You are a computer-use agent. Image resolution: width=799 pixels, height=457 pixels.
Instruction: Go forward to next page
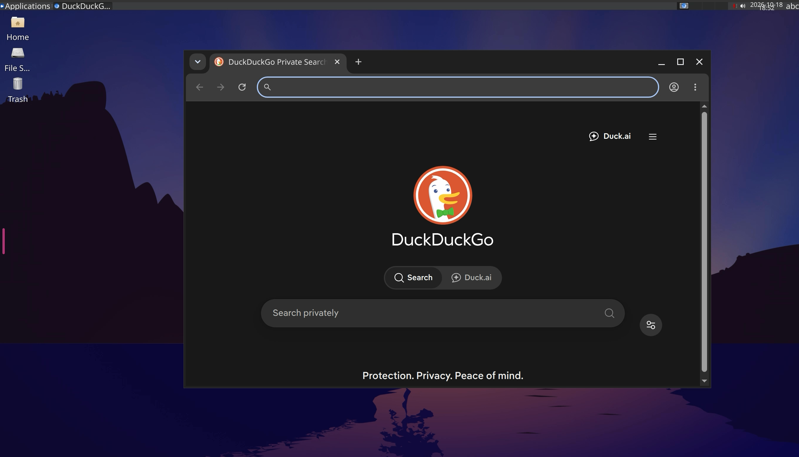(x=221, y=87)
